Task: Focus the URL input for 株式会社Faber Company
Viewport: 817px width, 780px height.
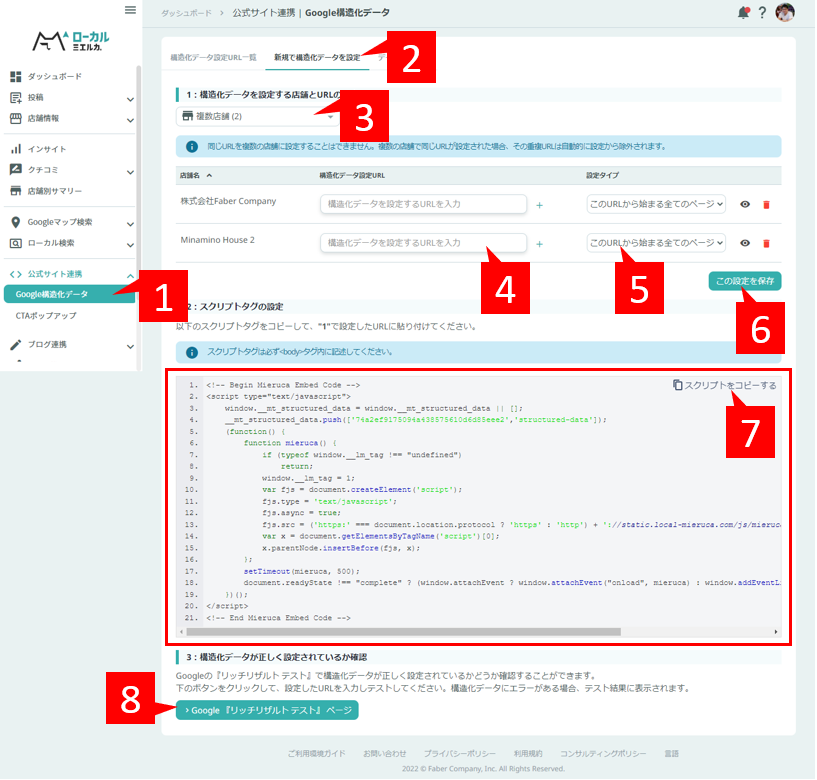Action: coord(423,204)
